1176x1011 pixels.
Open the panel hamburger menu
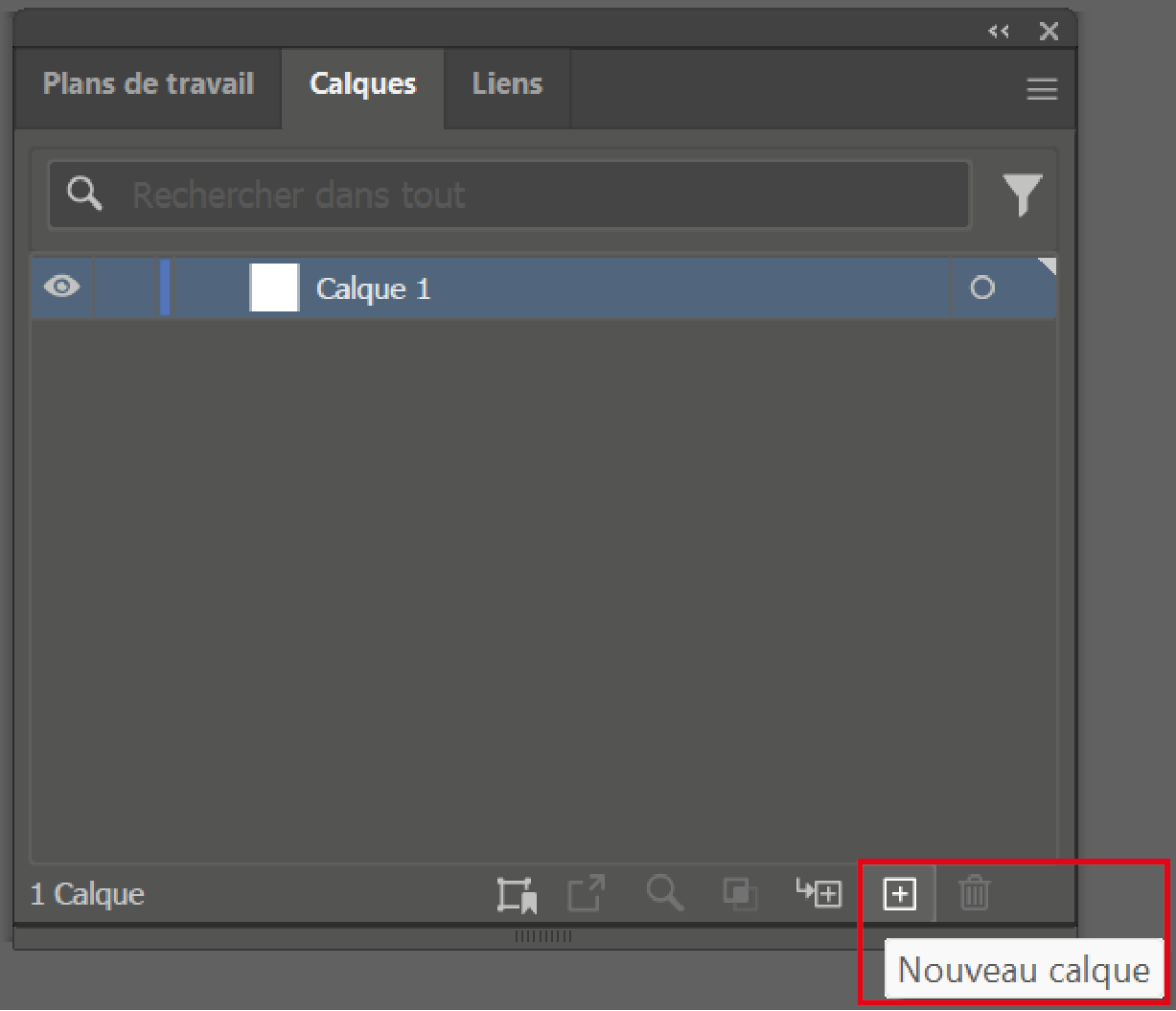click(x=1042, y=90)
